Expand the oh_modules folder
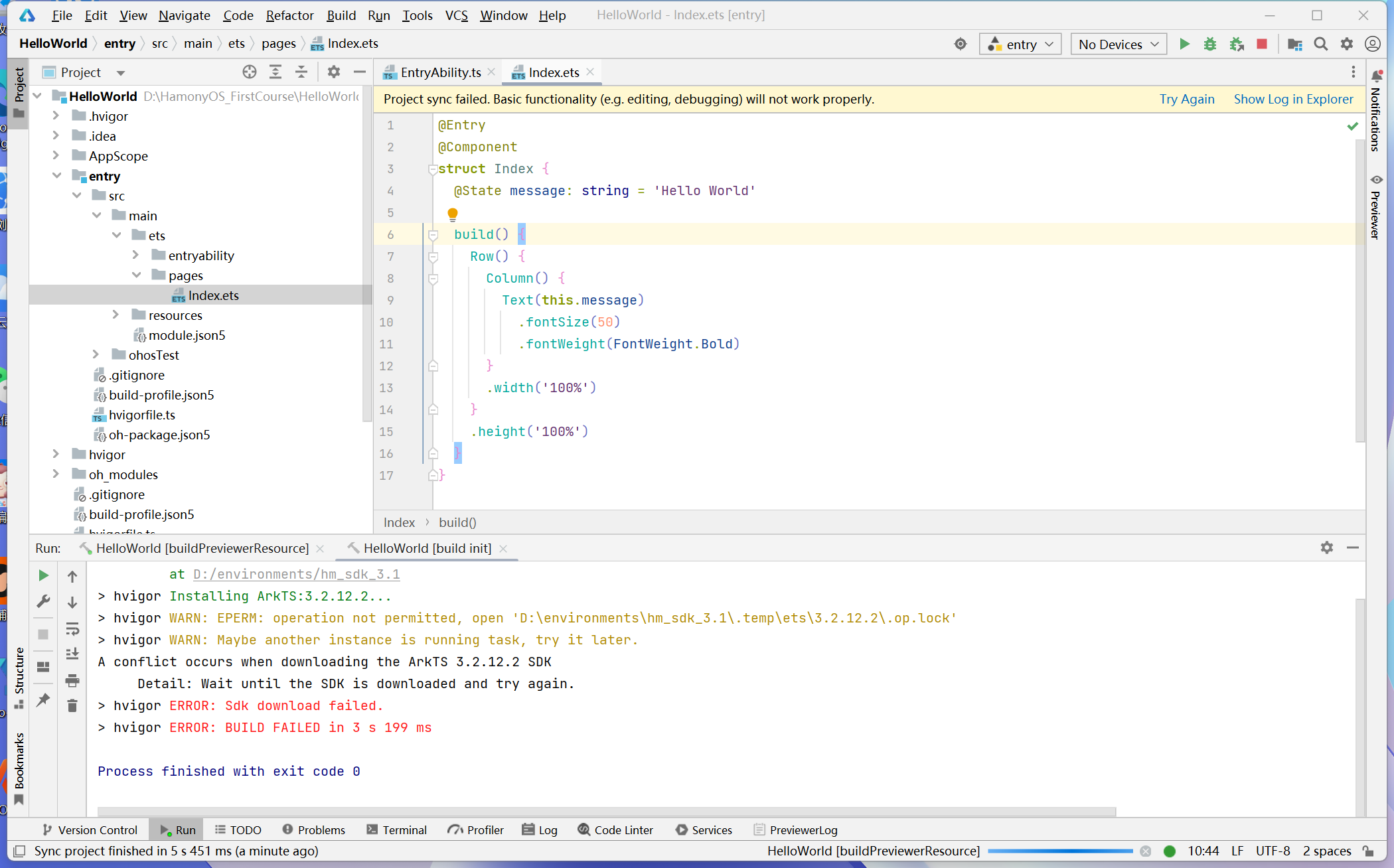 (56, 474)
